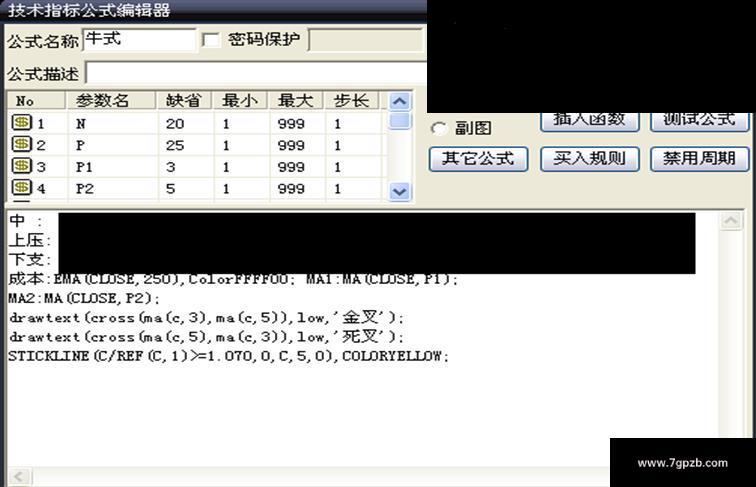The width and height of the screenshot is (756, 487).
Task: Click the 公式名称 input field
Action: click(139, 40)
